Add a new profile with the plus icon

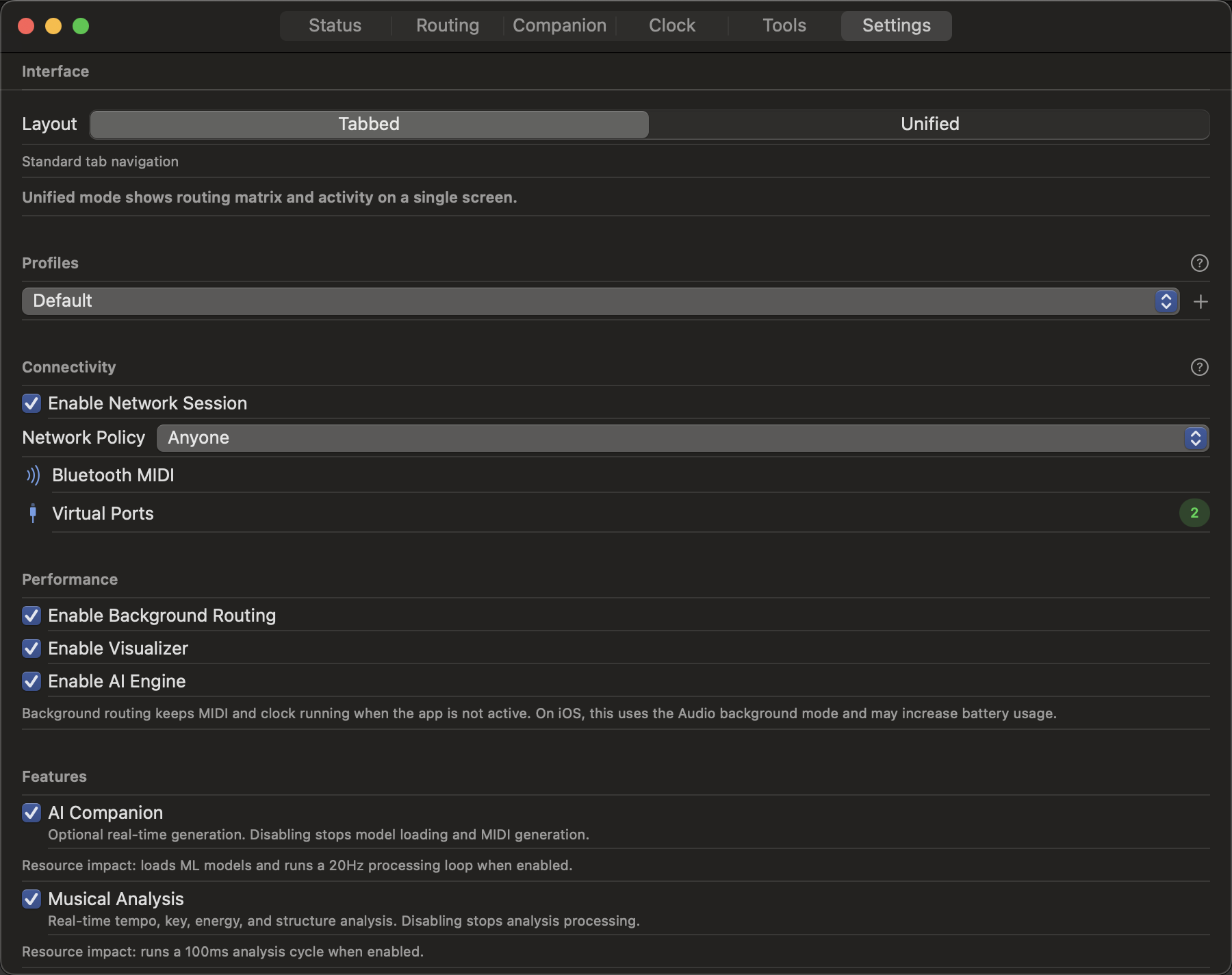point(1201,301)
